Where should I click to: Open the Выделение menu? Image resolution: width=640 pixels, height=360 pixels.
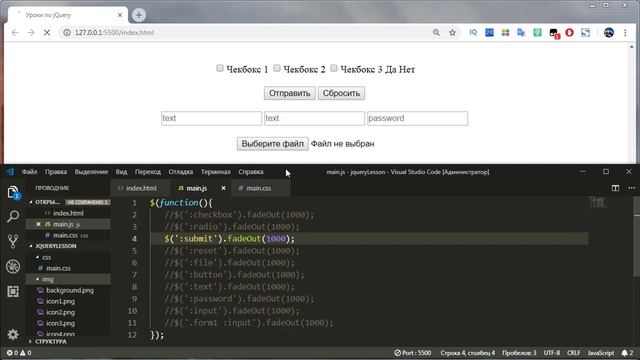91,172
